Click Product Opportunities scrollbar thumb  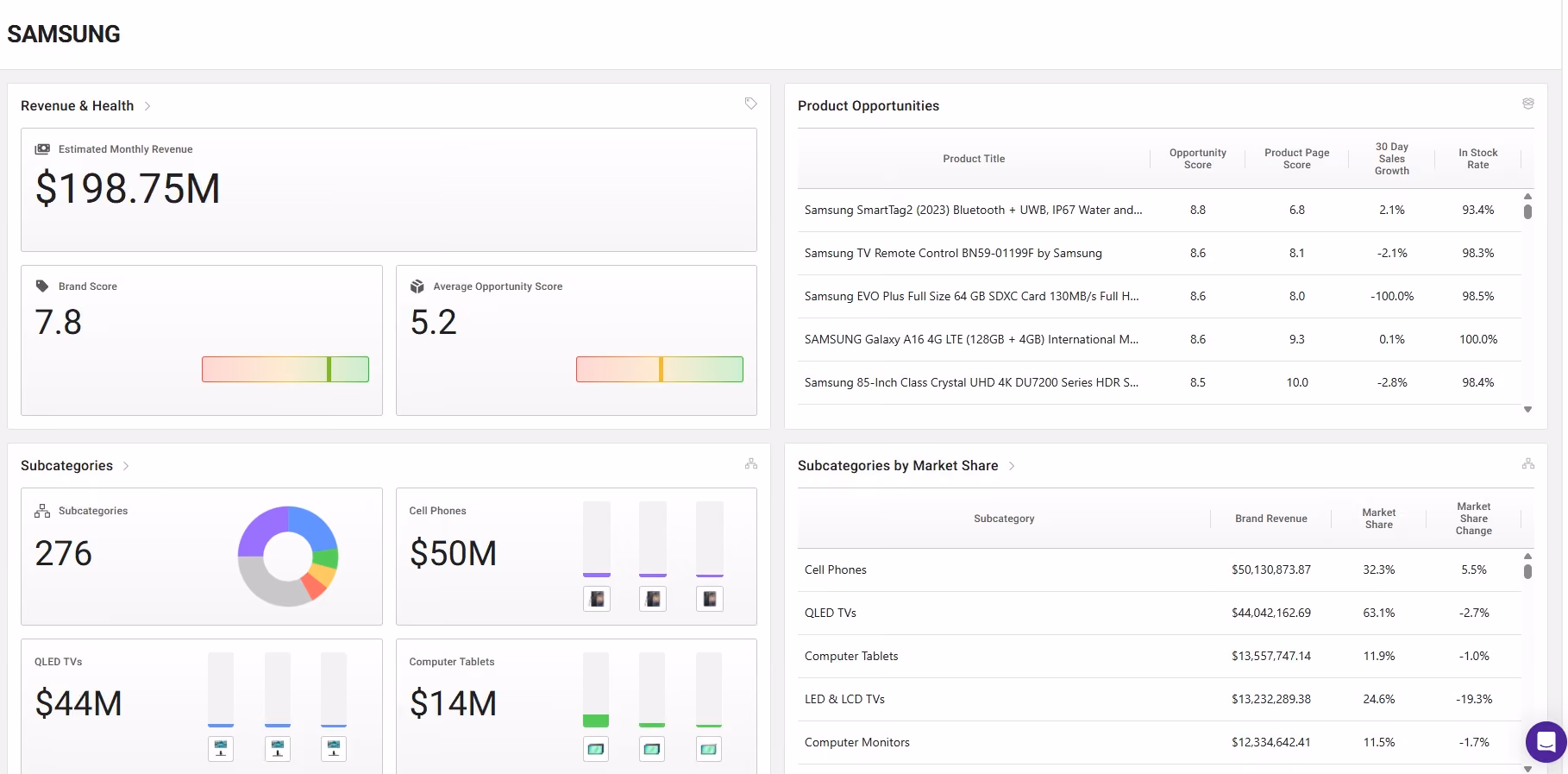point(1527,211)
